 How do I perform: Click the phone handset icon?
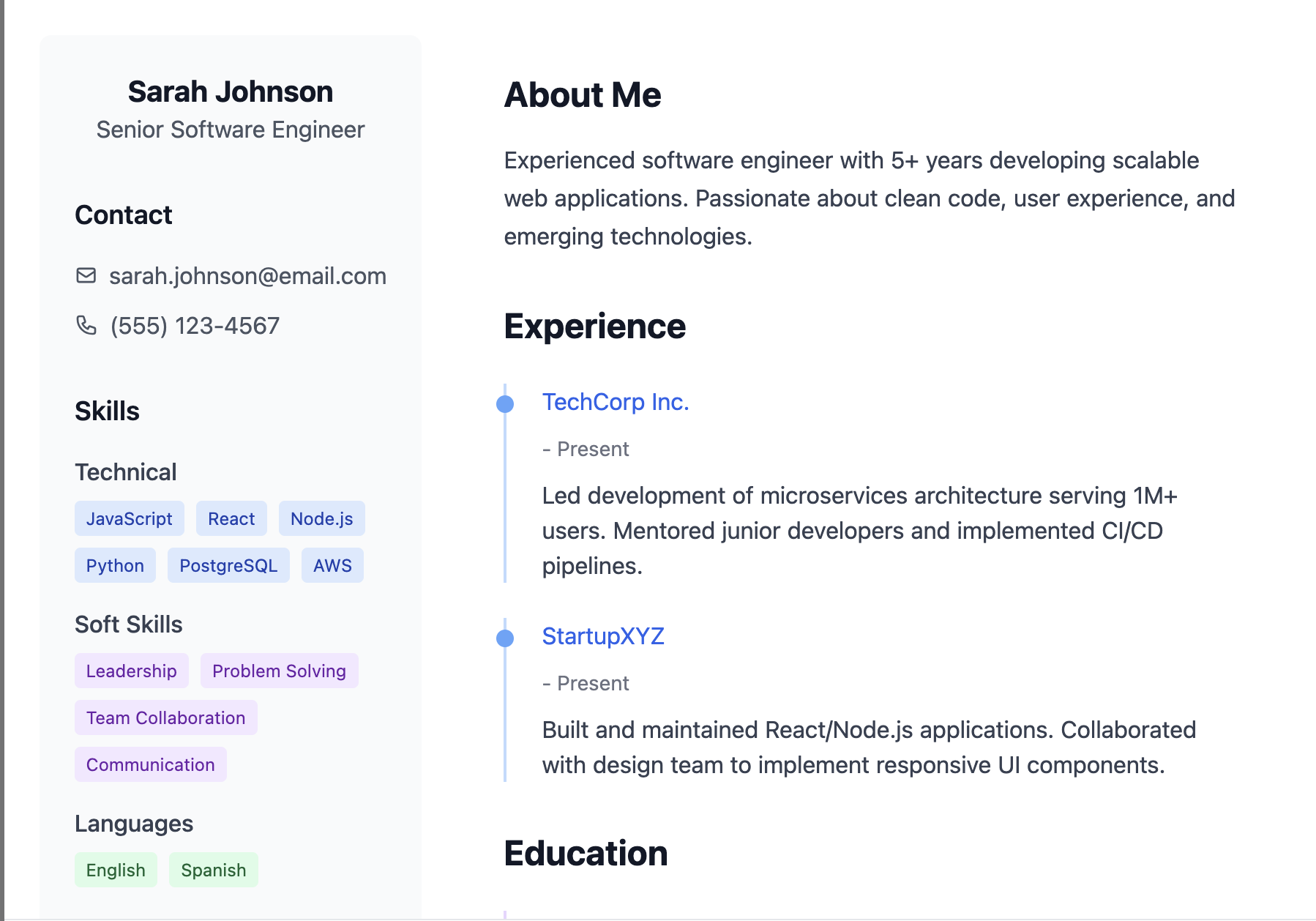click(86, 325)
